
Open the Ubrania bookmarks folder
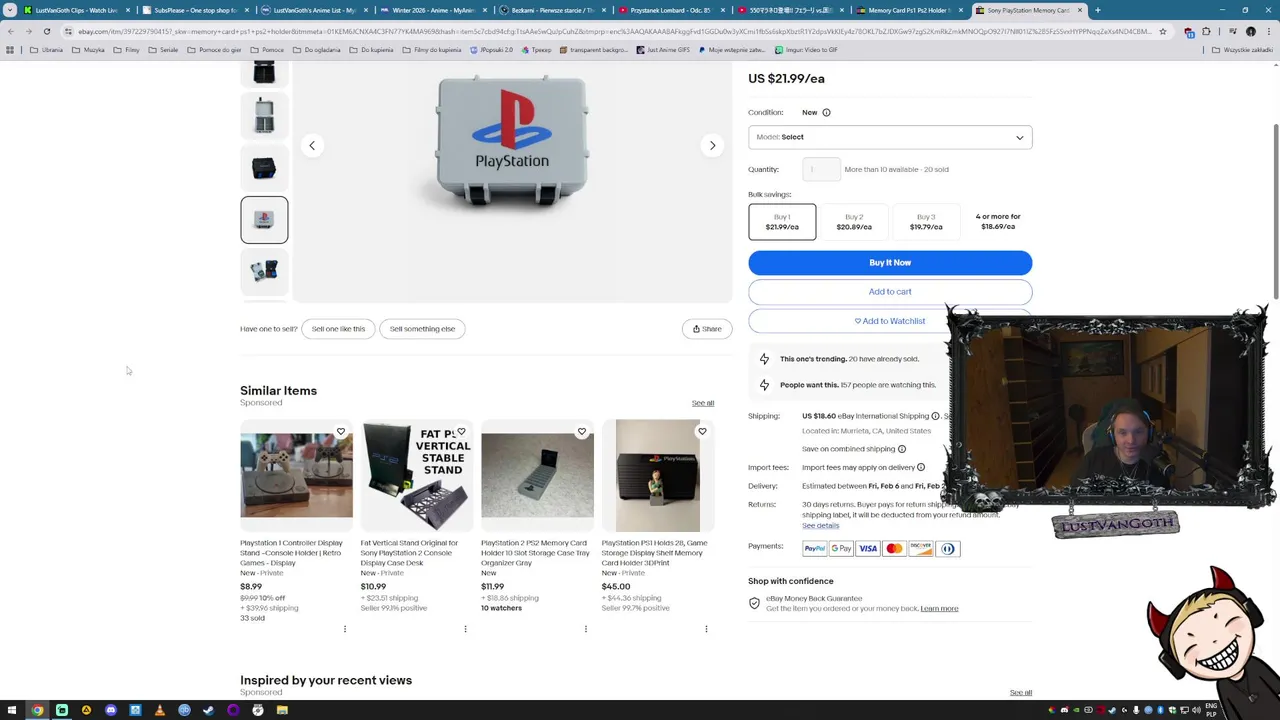click(46, 49)
